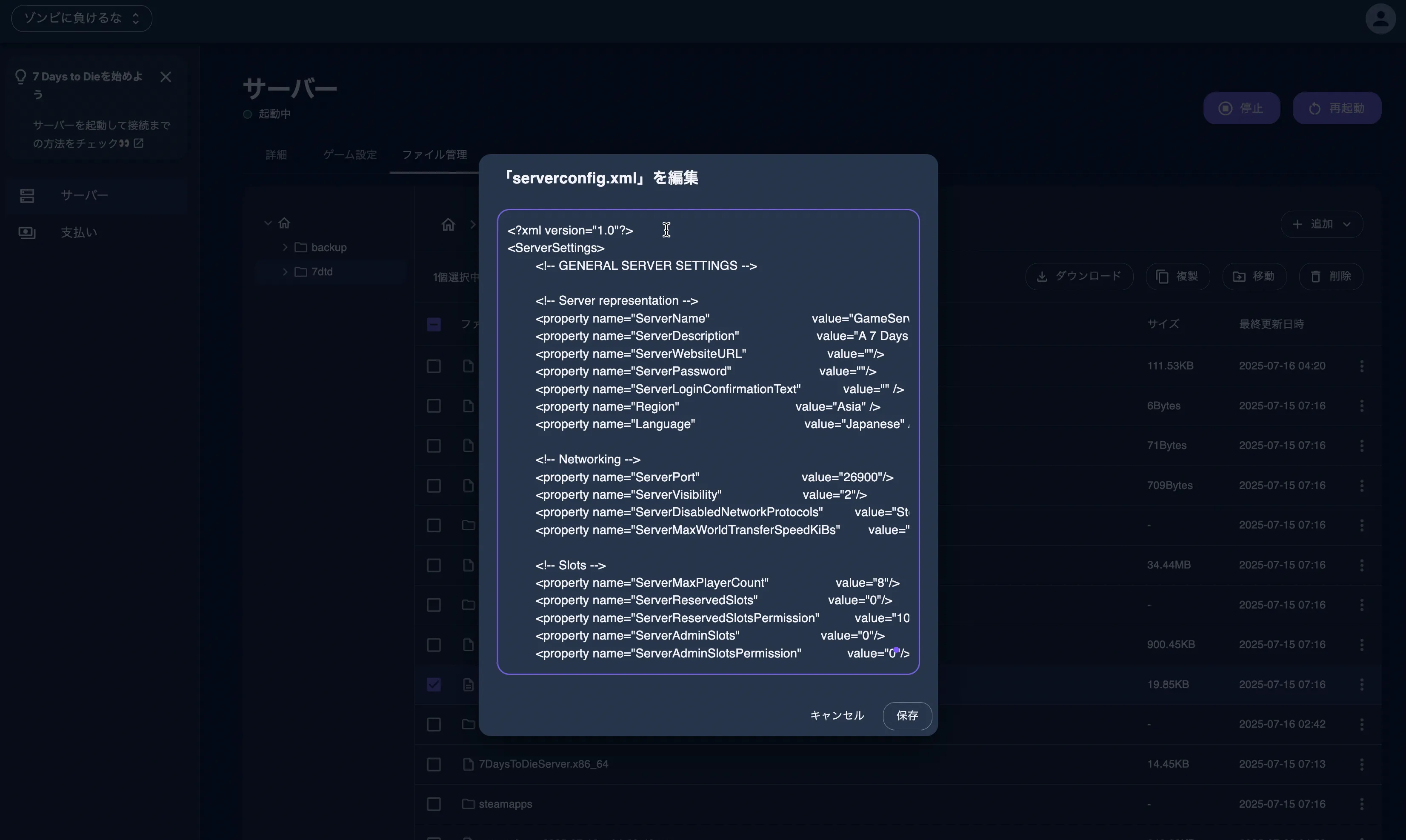Viewport: 1406px width, 840px height.
Task: Click the 複製 duplicate button
Action: click(x=1177, y=276)
